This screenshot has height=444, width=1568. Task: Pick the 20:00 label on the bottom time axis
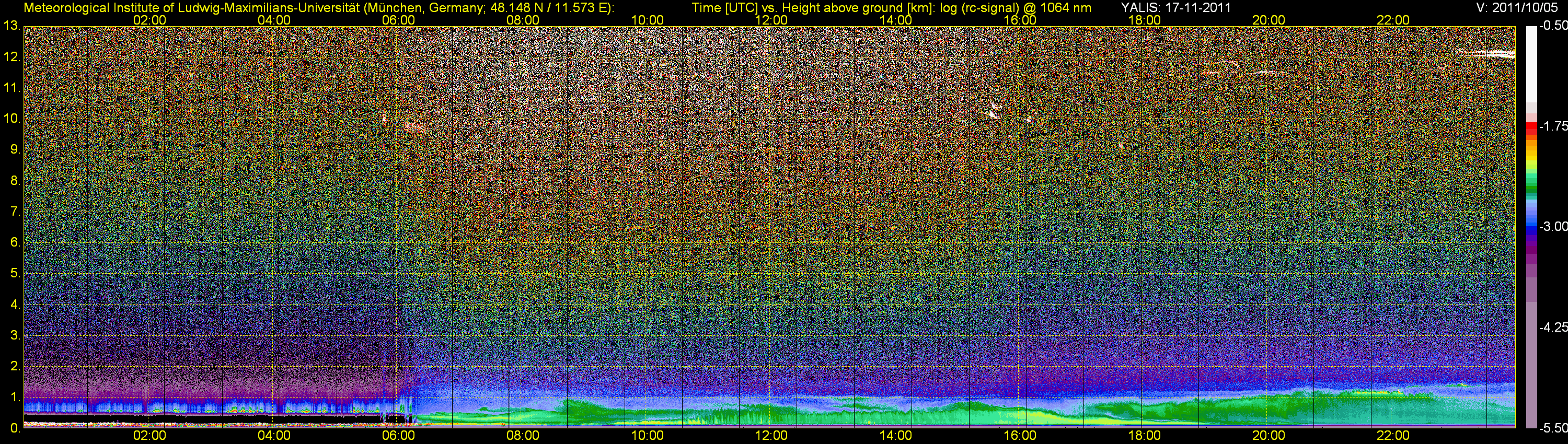click(1269, 436)
